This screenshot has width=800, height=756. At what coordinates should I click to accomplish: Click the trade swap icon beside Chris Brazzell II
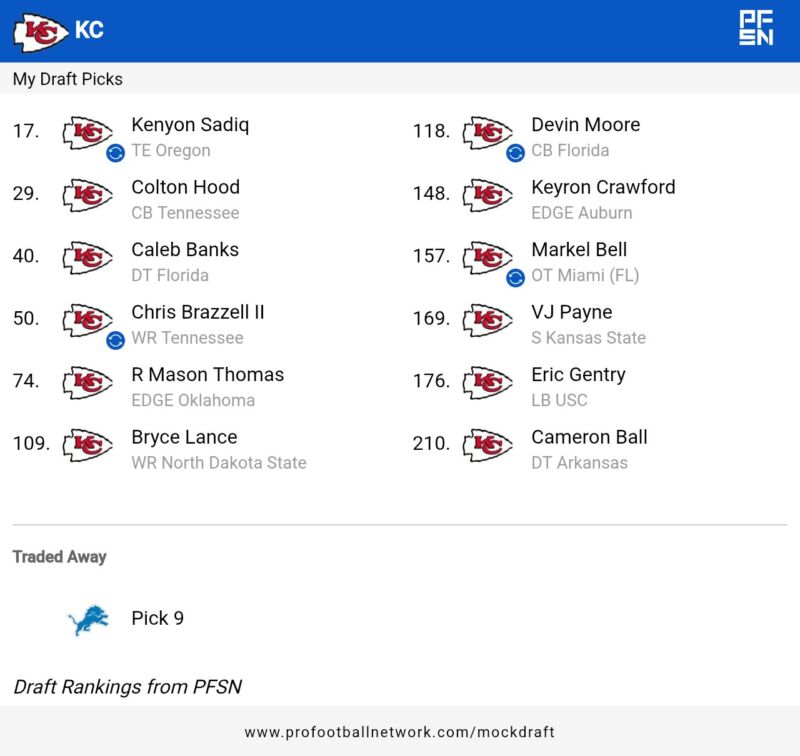coord(115,340)
